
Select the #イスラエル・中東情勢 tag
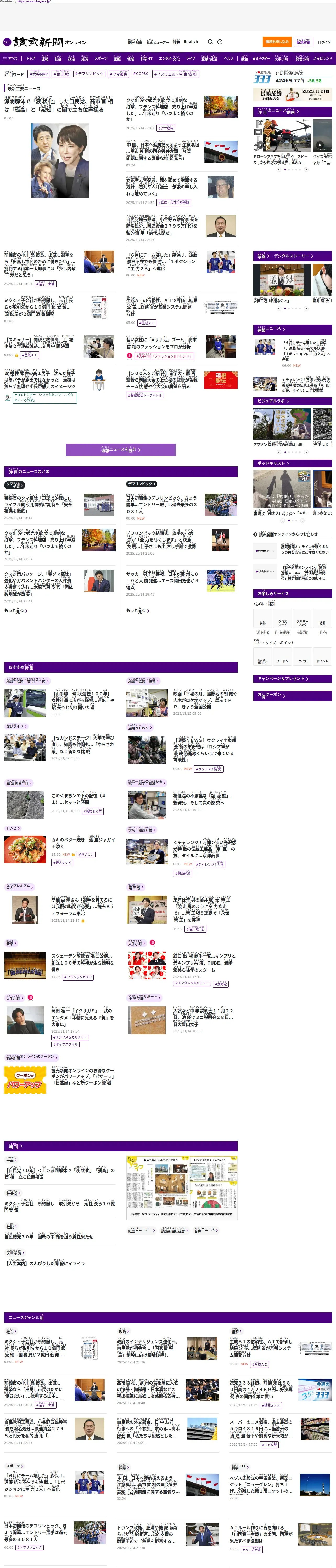(x=176, y=74)
